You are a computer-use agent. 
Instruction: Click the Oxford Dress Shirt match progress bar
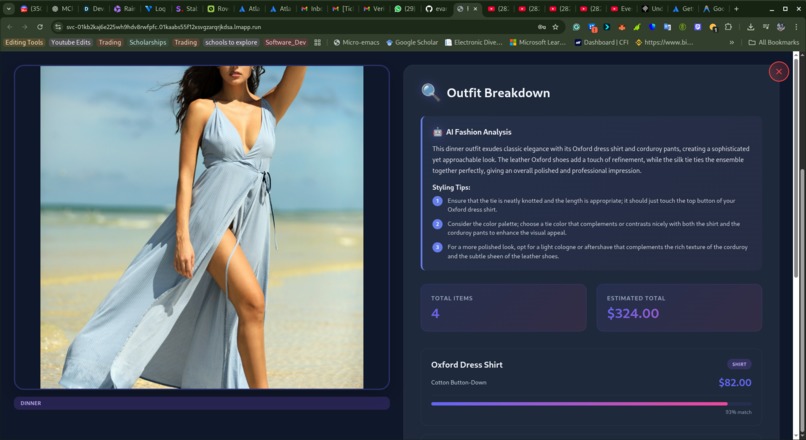coord(591,404)
